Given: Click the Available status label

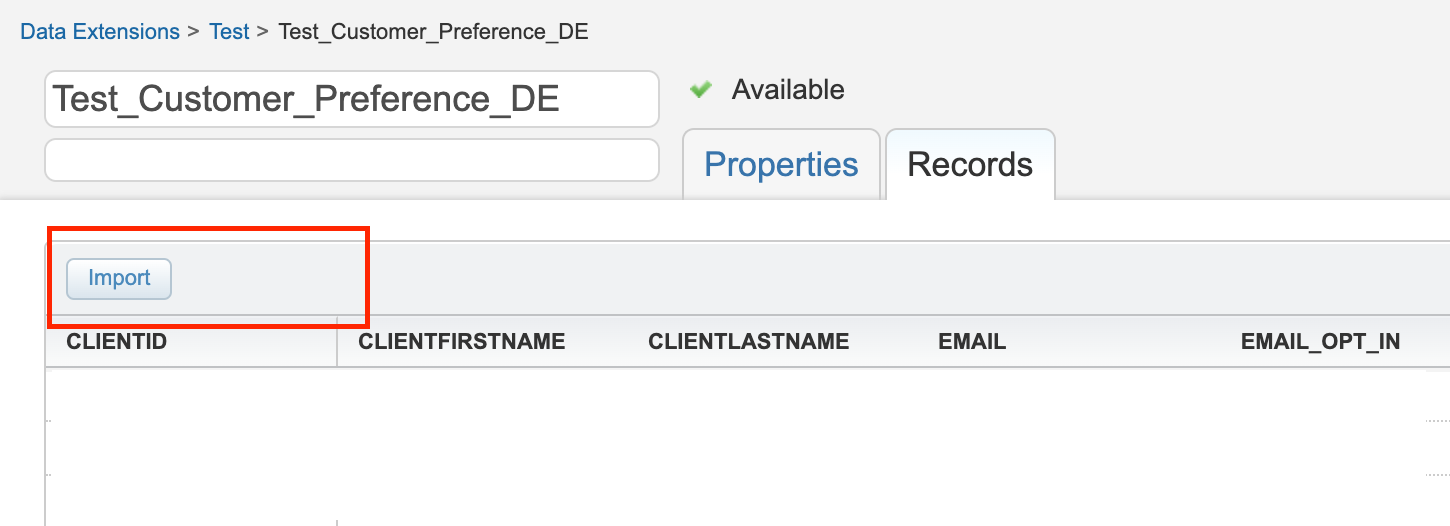Looking at the screenshot, I should coord(788,90).
